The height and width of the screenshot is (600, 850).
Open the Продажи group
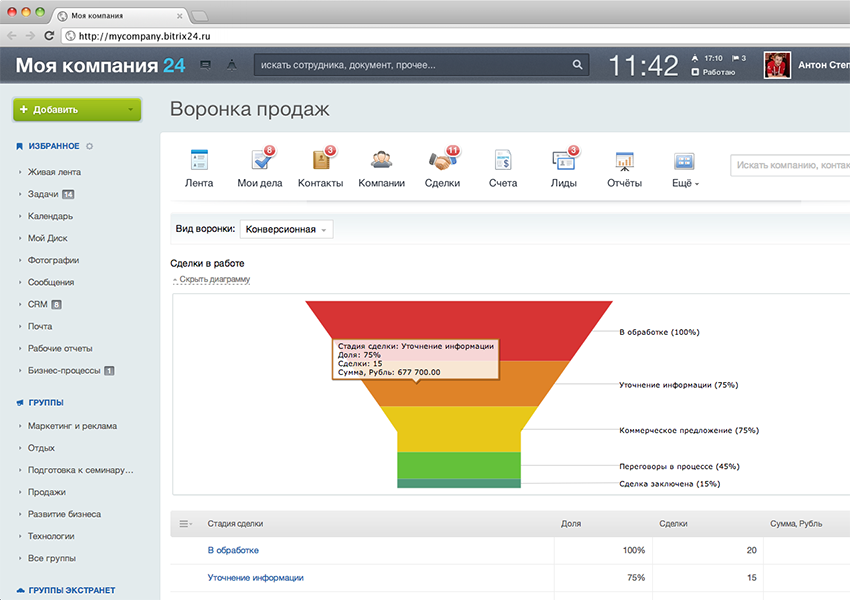[47, 492]
